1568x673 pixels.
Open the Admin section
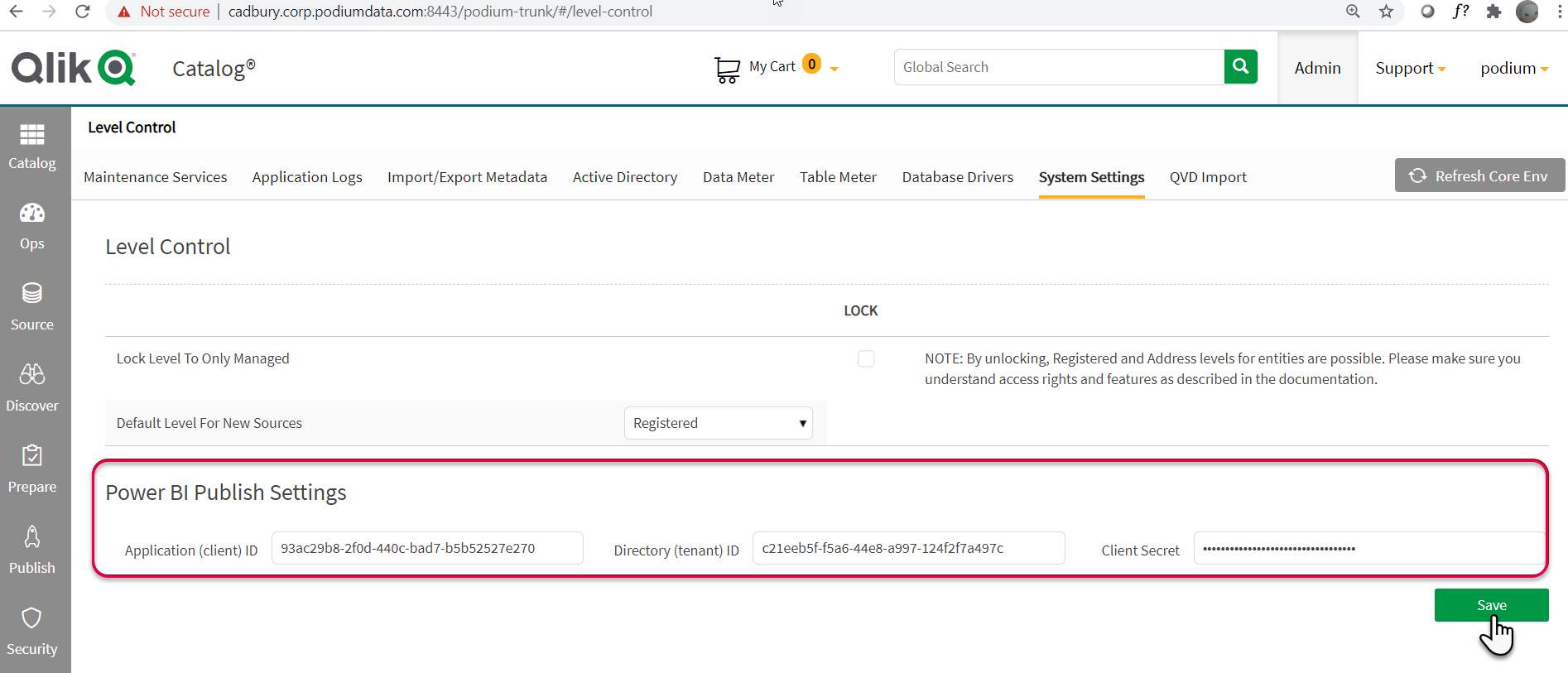[x=1317, y=69]
